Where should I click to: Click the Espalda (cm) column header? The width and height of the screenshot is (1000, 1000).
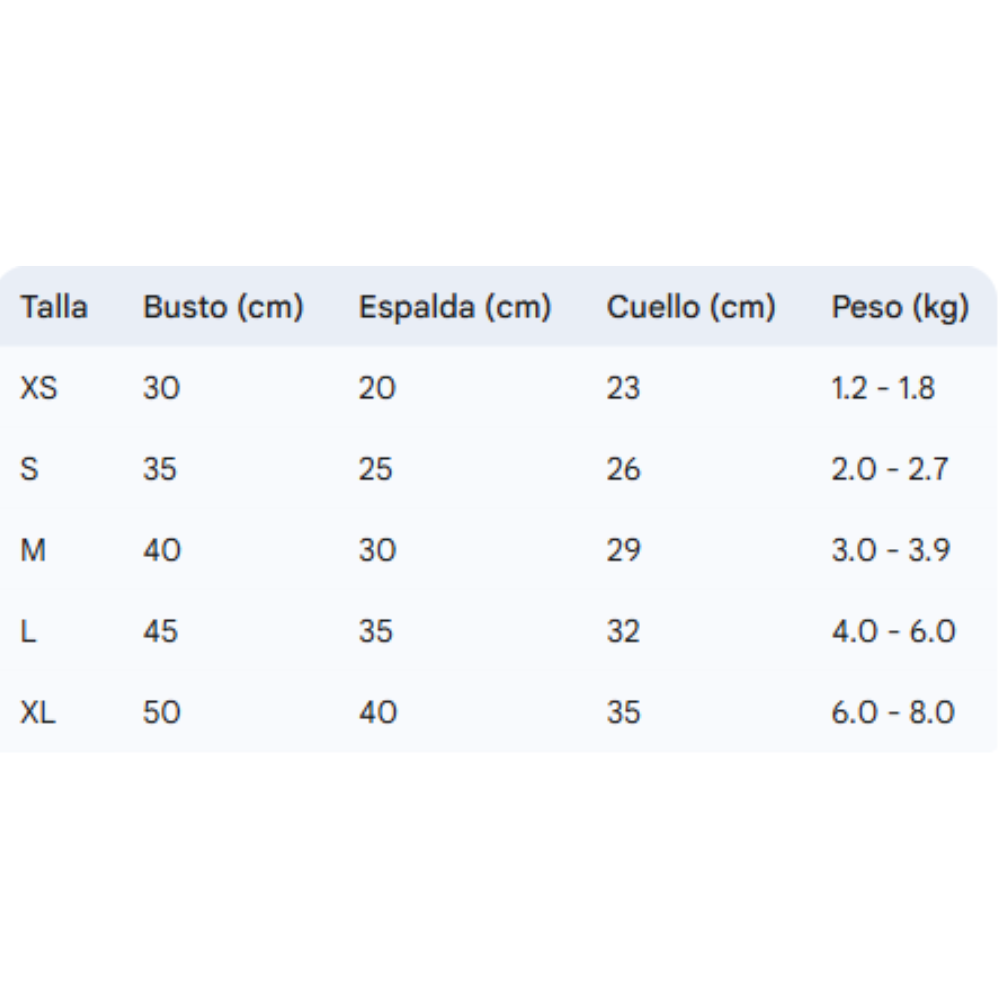[x=455, y=307]
